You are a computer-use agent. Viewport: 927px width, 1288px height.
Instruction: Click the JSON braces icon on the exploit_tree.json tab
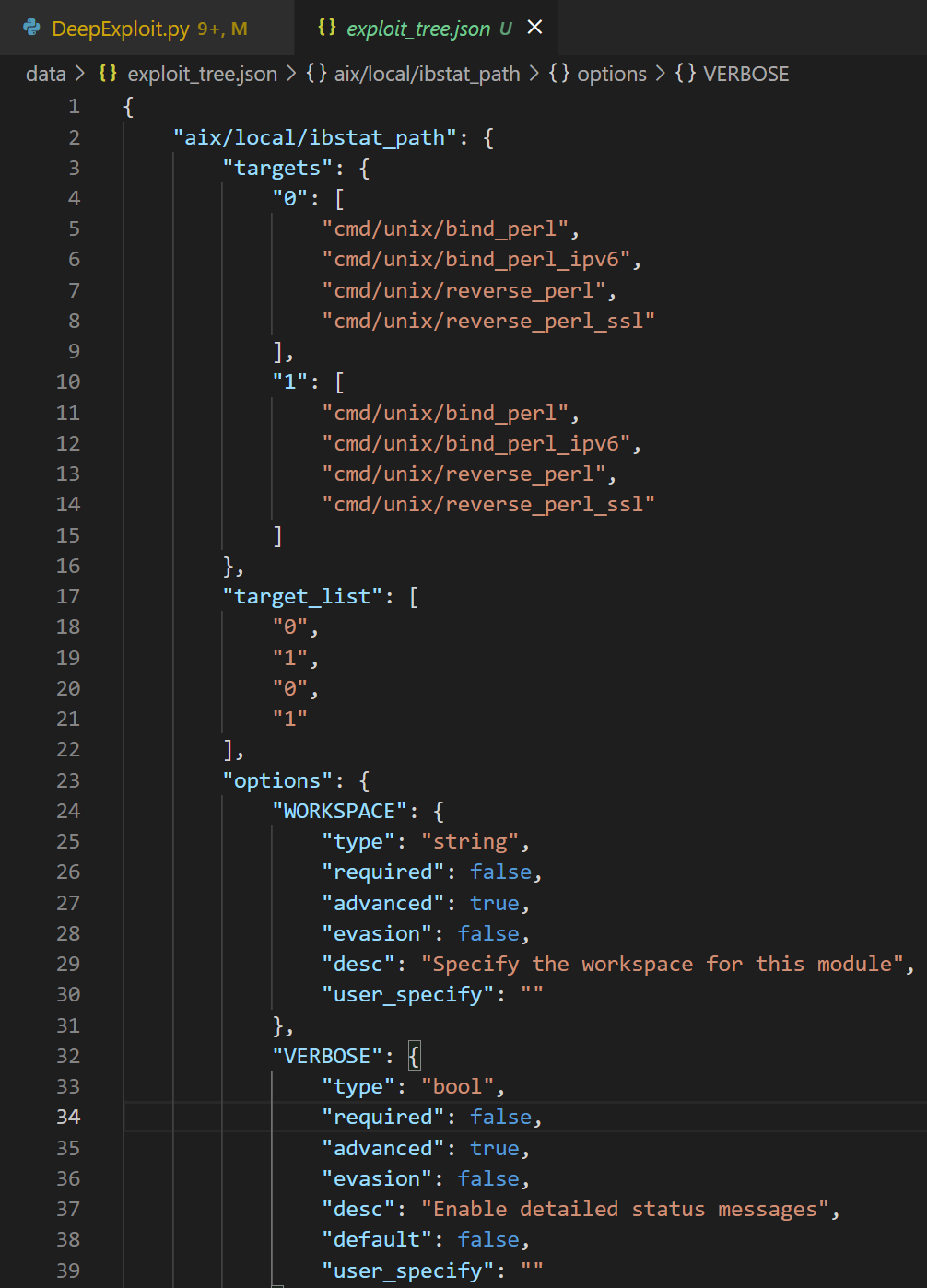click(325, 28)
